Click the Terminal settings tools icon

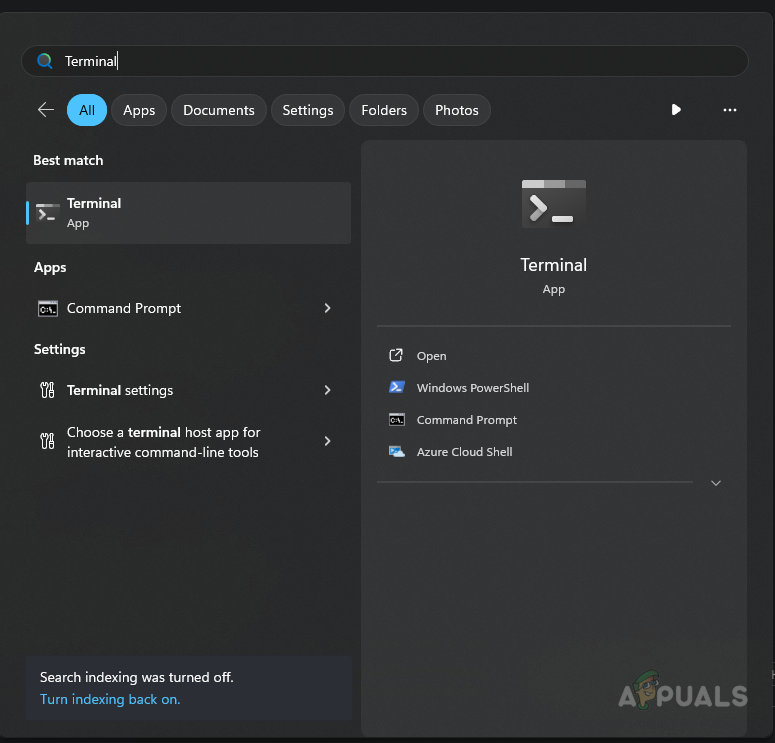(x=47, y=390)
